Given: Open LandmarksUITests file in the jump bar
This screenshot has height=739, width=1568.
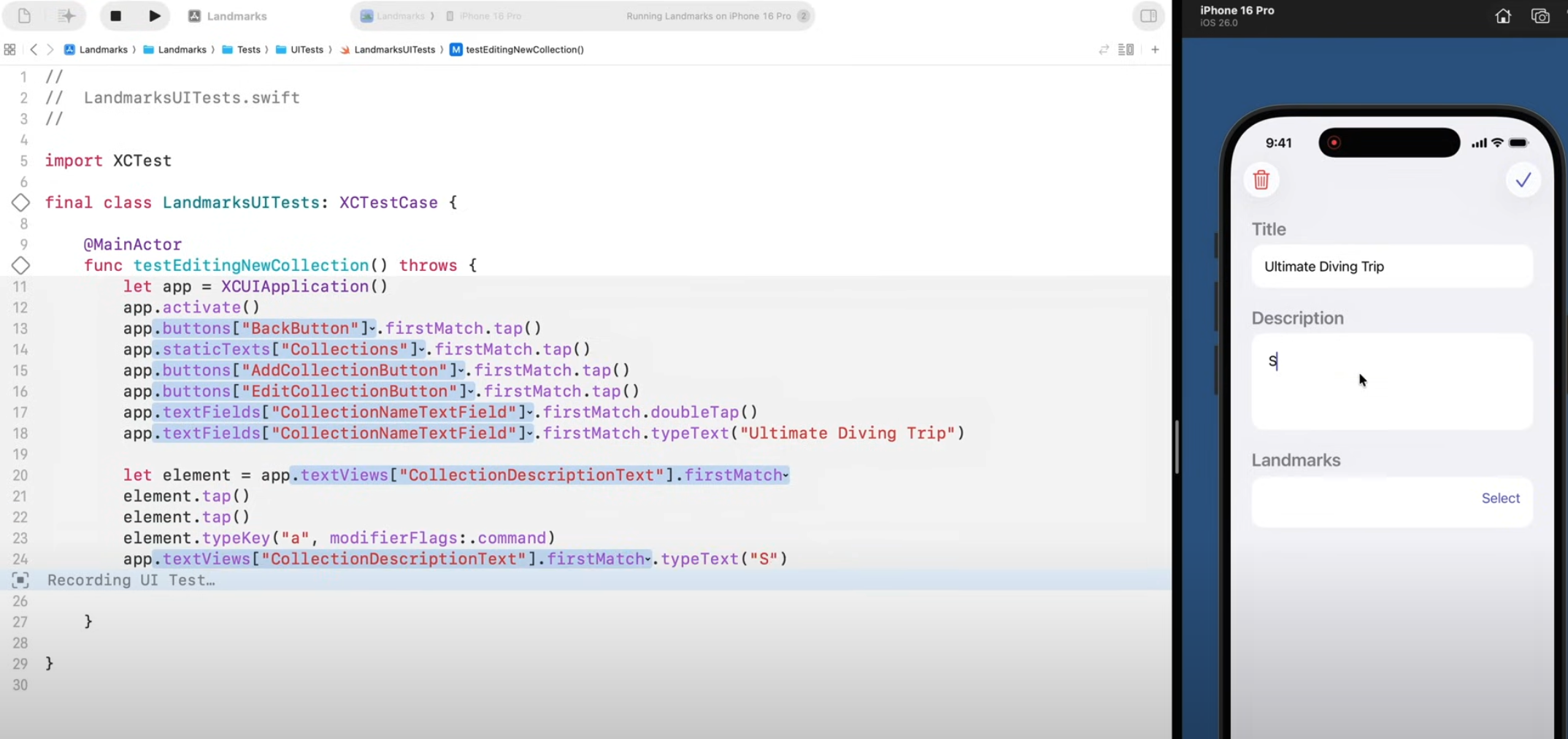Looking at the screenshot, I should [x=388, y=50].
